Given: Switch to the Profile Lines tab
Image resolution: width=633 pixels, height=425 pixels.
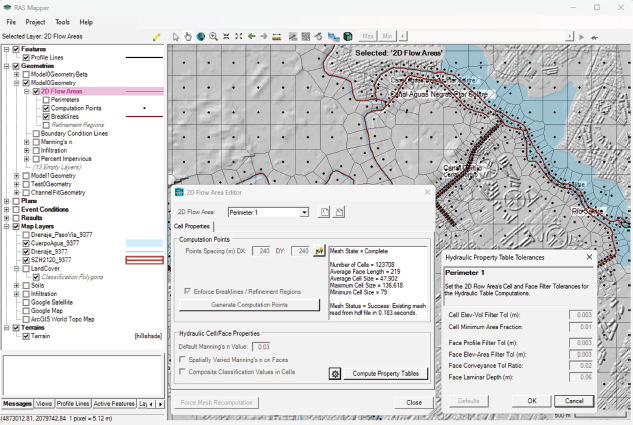Looking at the screenshot, I should (x=72, y=403).
